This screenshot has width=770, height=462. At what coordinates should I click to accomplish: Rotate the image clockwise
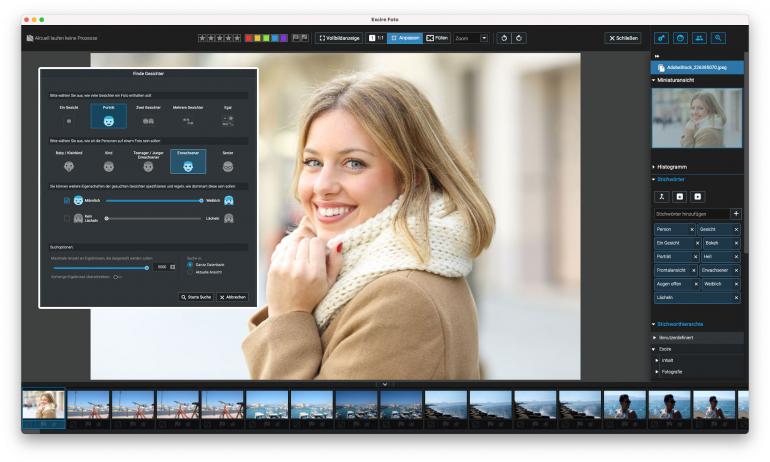(519, 38)
